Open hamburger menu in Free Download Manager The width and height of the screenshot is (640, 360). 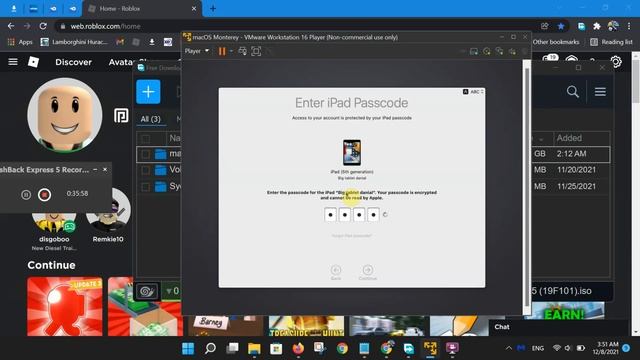(x=600, y=92)
